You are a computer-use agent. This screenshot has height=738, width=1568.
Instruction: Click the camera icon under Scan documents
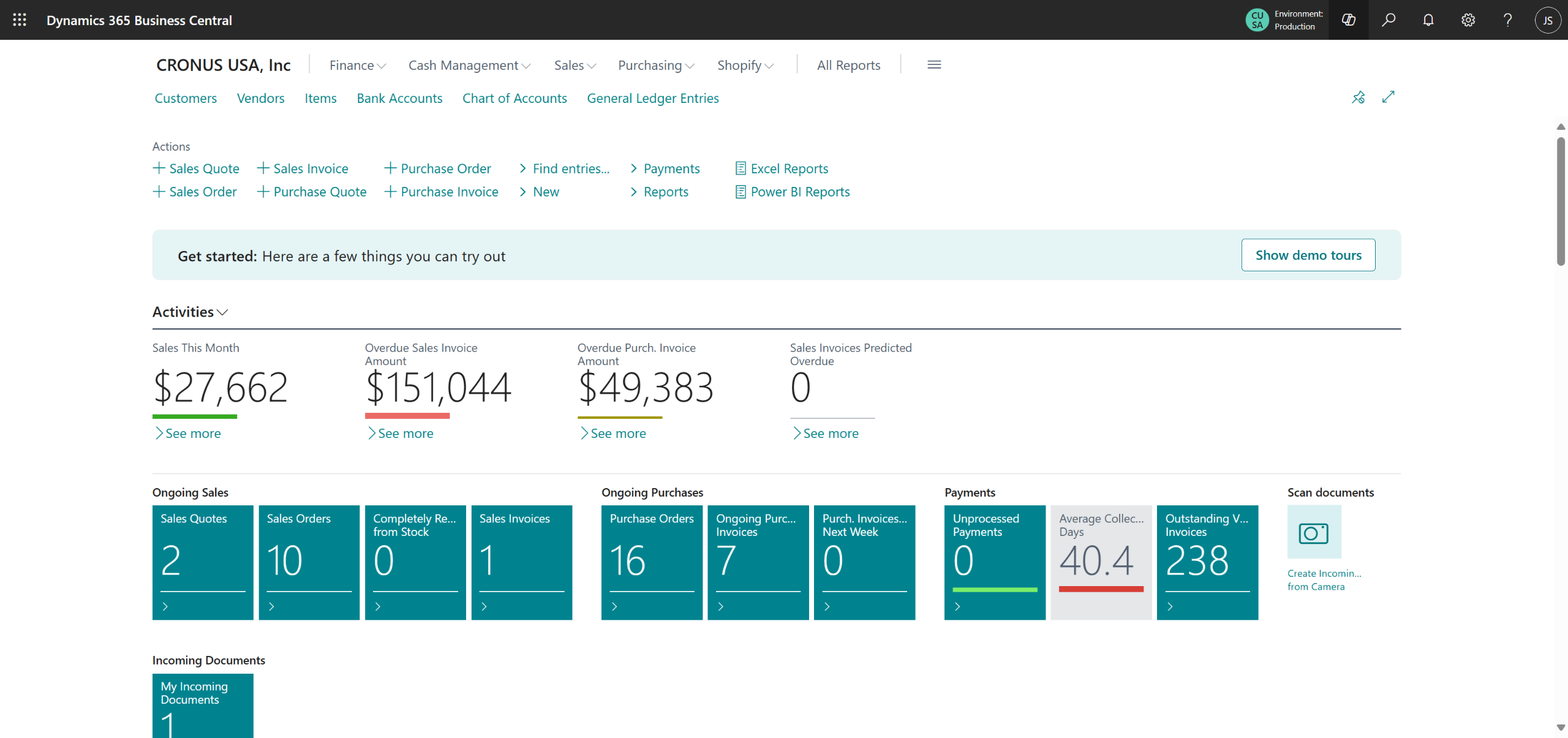click(x=1314, y=532)
